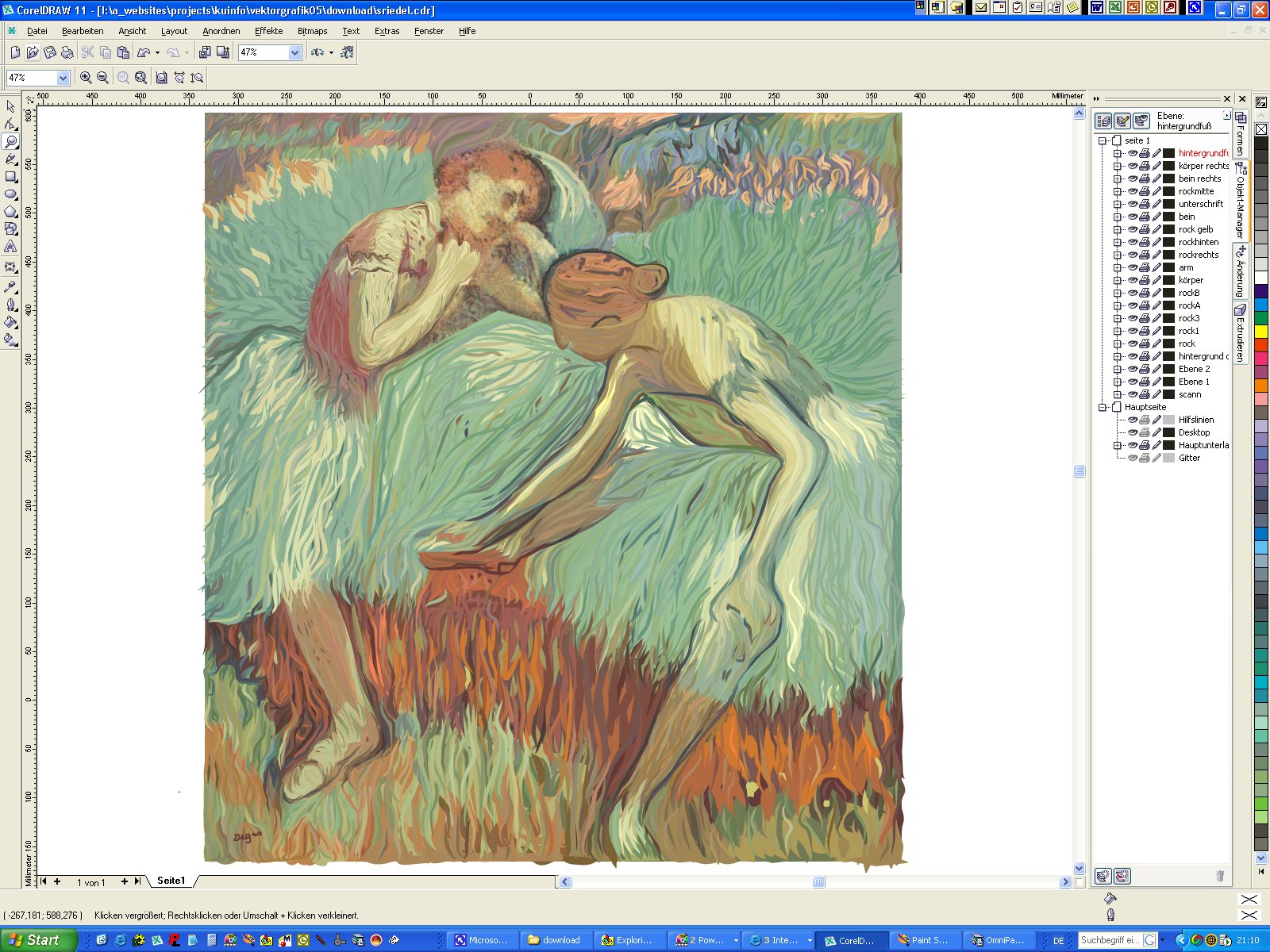The height and width of the screenshot is (952, 1270).
Task: Select the Ellipse tool
Action: pos(10,194)
